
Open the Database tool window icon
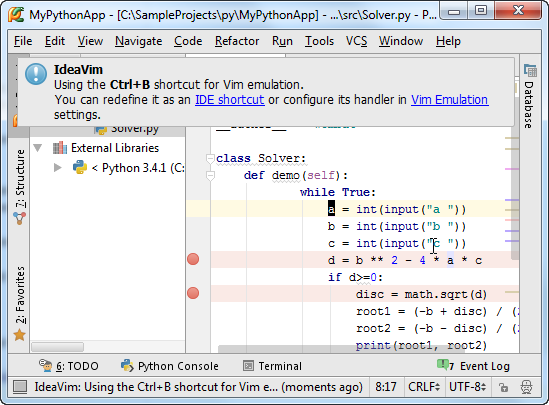point(530,71)
